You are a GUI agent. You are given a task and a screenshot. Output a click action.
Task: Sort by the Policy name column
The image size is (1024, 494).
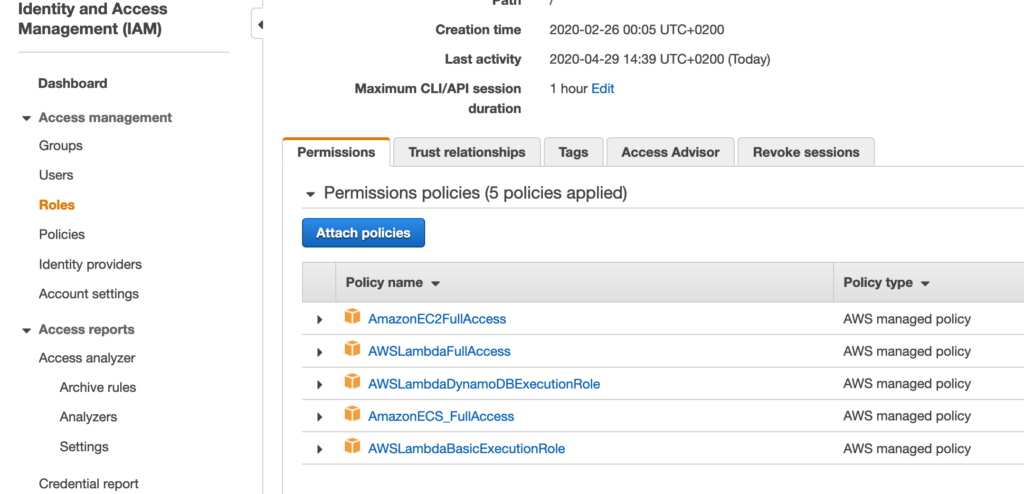(x=392, y=283)
